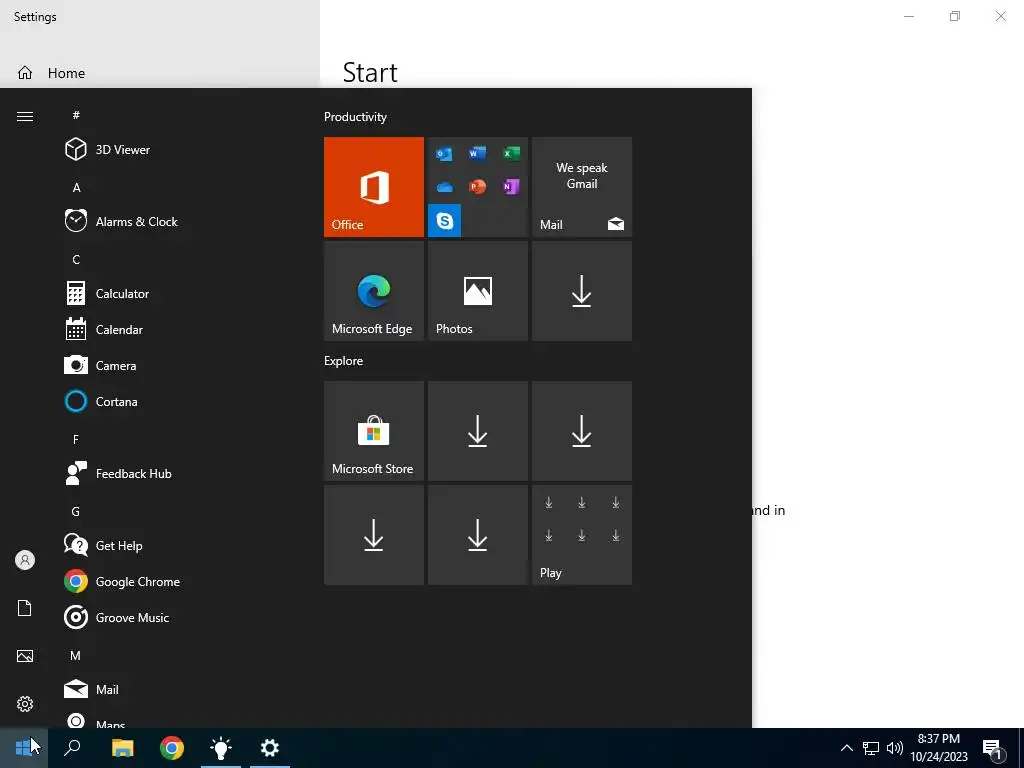Click the letter C section header

pos(76,260)
